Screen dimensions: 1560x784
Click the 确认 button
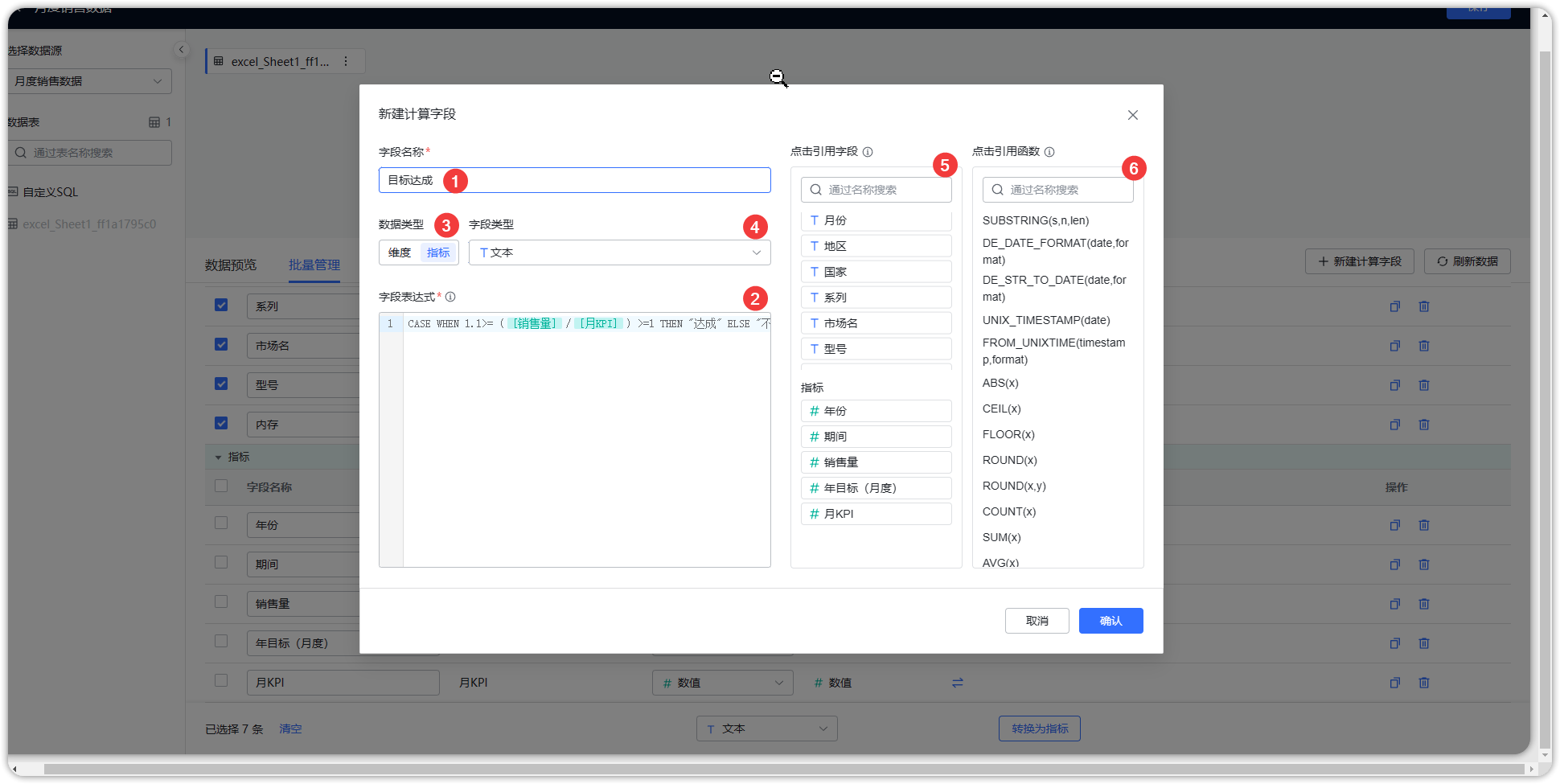[x=1110, y=621]
